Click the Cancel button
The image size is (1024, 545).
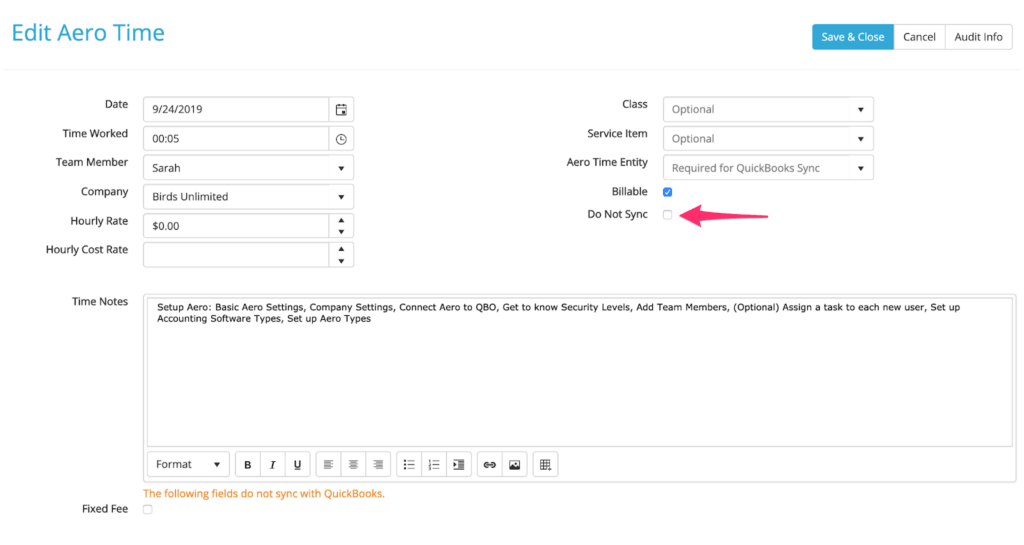point(919,37)
